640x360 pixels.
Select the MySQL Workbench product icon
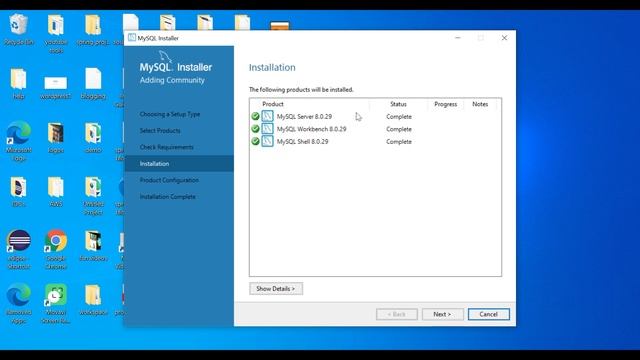click(267, 129)
